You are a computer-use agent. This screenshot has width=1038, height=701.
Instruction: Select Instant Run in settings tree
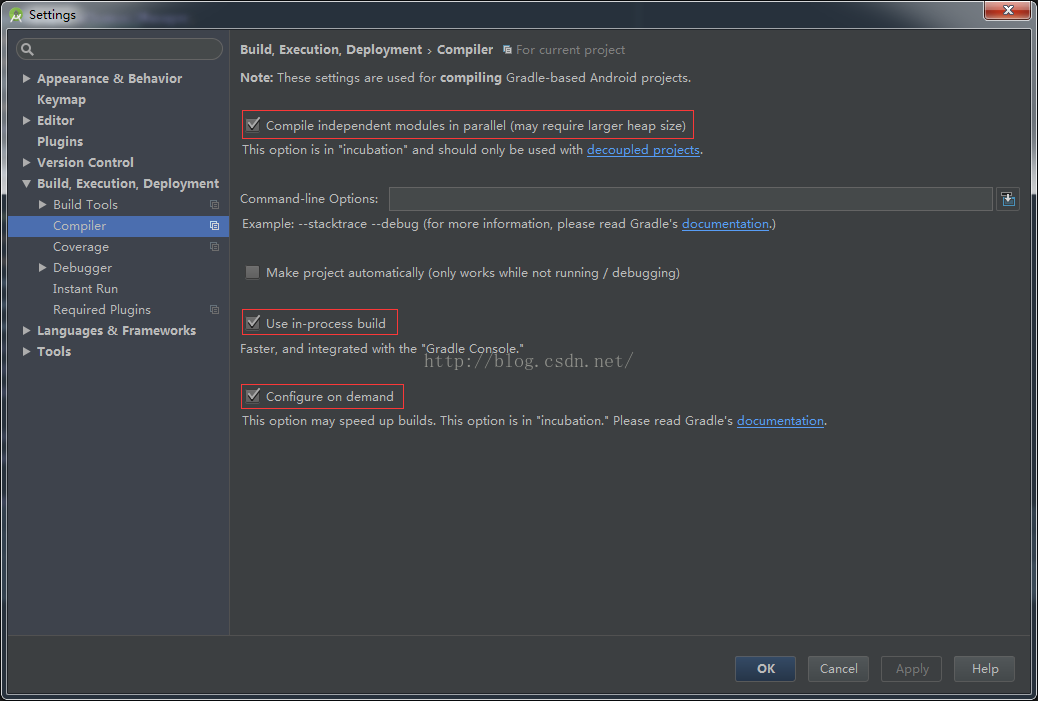85,289
